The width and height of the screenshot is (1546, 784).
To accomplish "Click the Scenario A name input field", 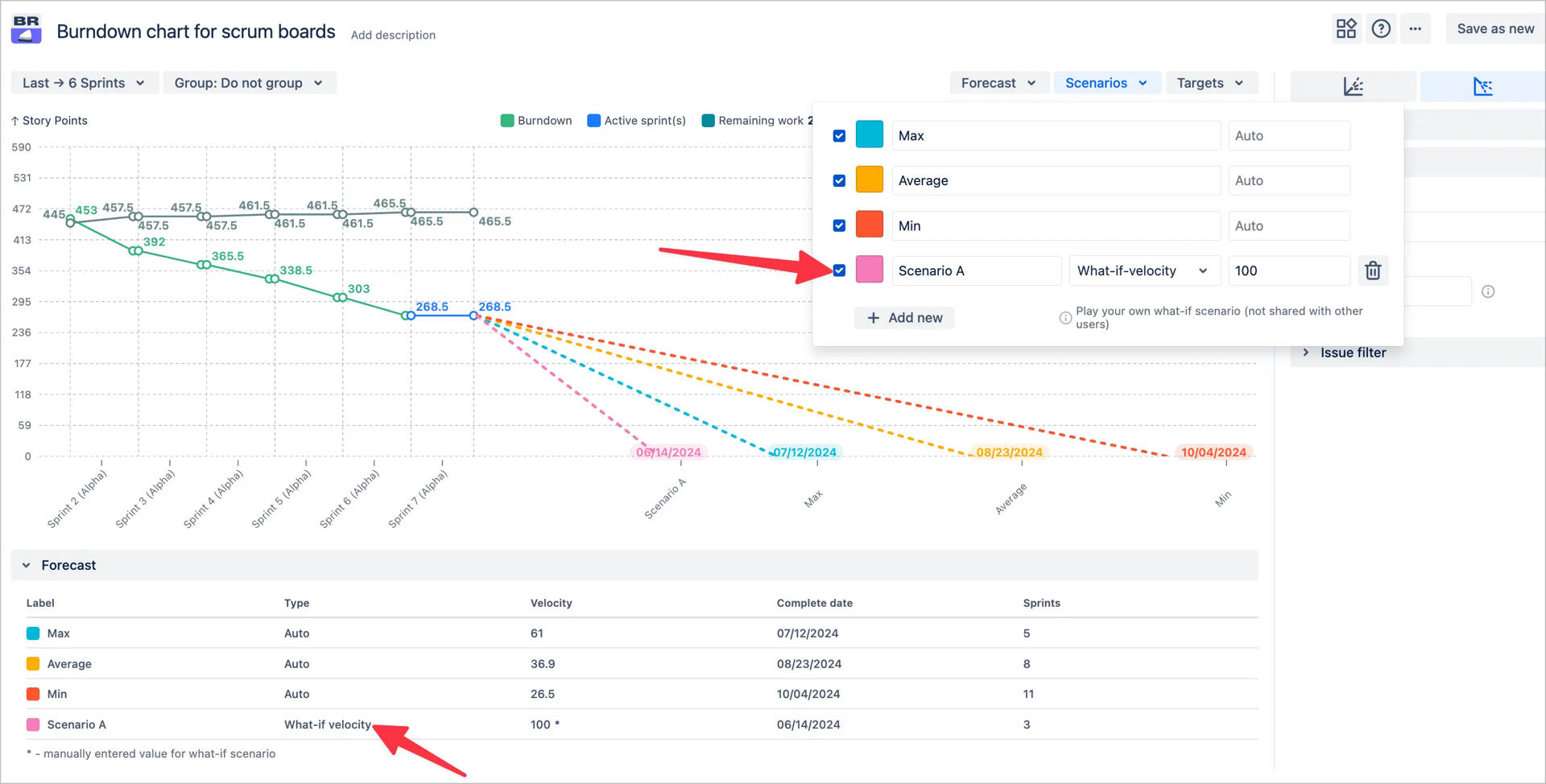I will [x=976, y=270].
